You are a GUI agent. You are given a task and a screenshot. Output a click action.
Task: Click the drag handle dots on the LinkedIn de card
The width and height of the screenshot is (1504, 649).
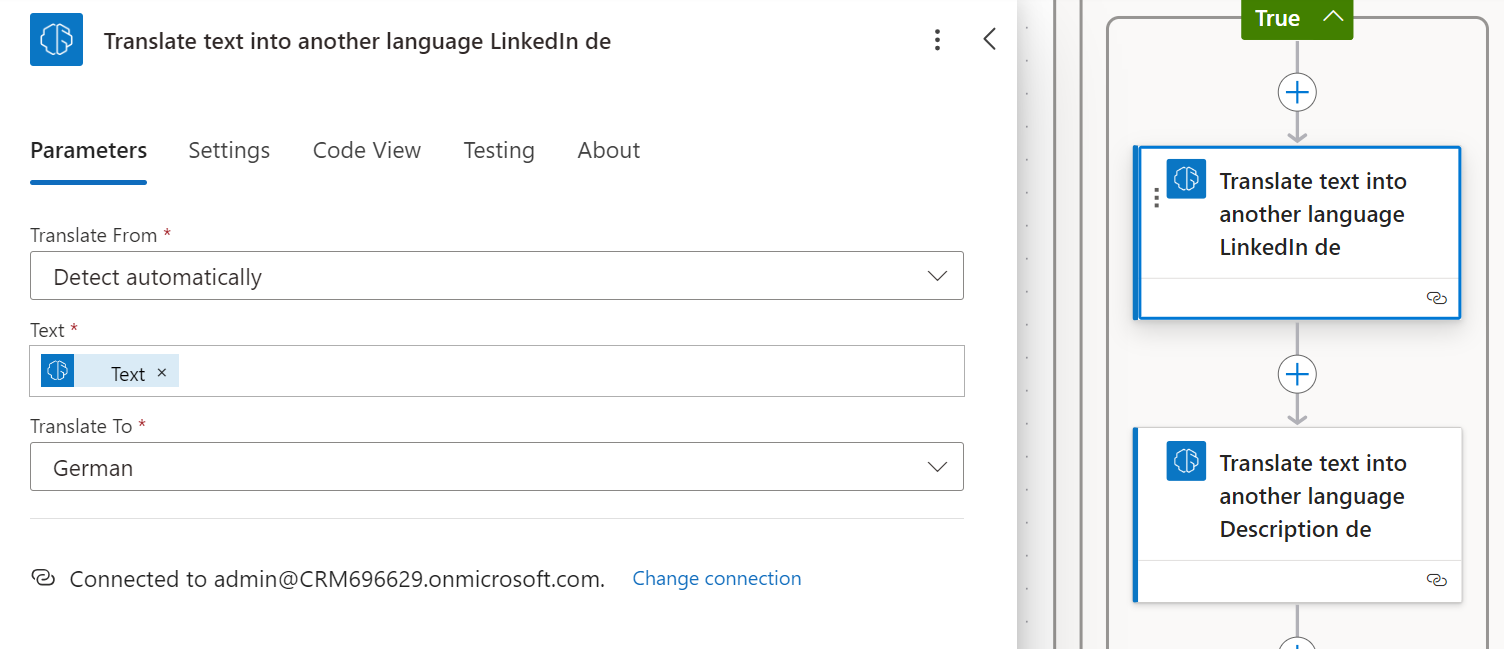click(1156, 198)
